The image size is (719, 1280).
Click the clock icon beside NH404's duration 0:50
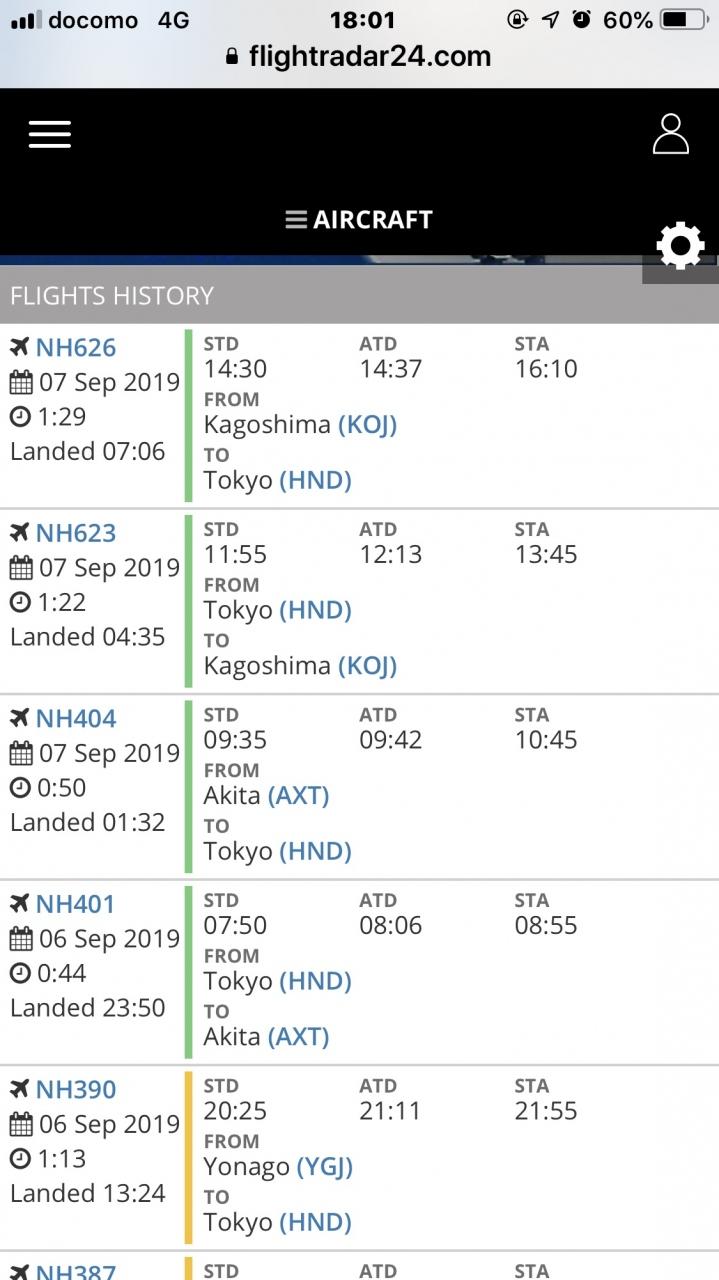pyautogui.click(x=20, y=788)
